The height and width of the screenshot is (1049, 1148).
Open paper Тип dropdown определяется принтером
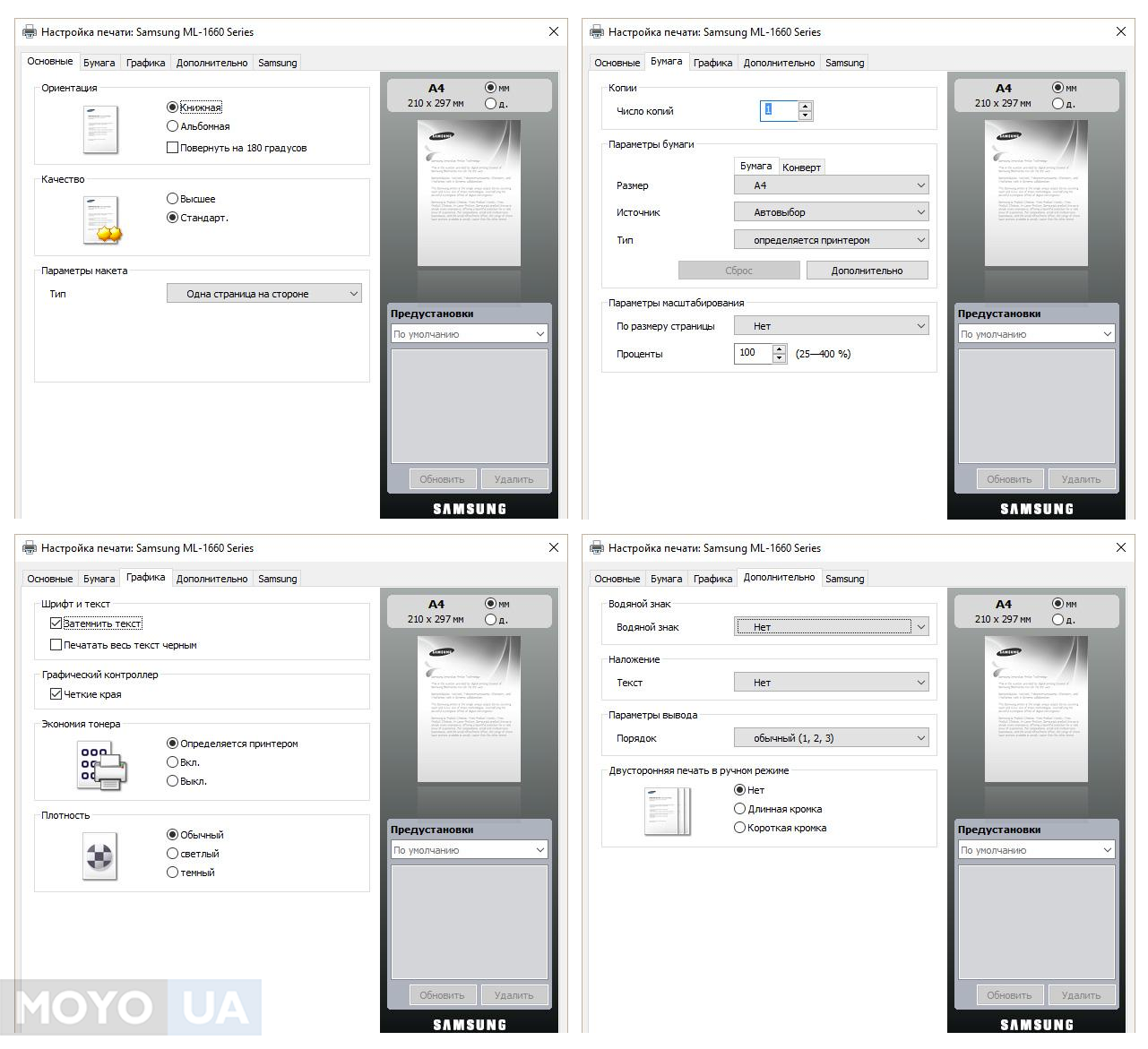point(832,240)
